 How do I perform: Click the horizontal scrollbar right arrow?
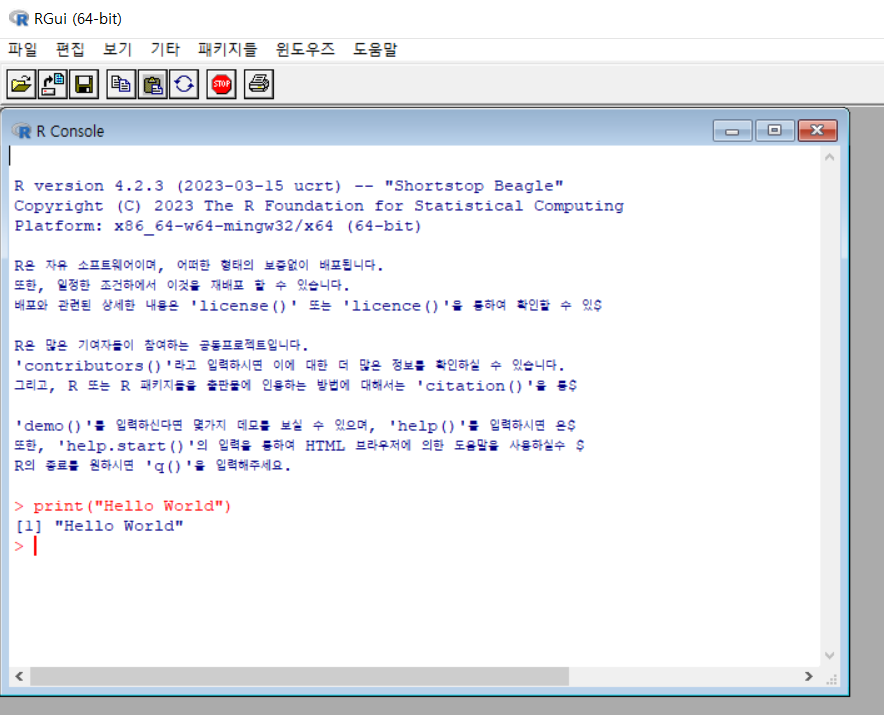click(809, 676)
